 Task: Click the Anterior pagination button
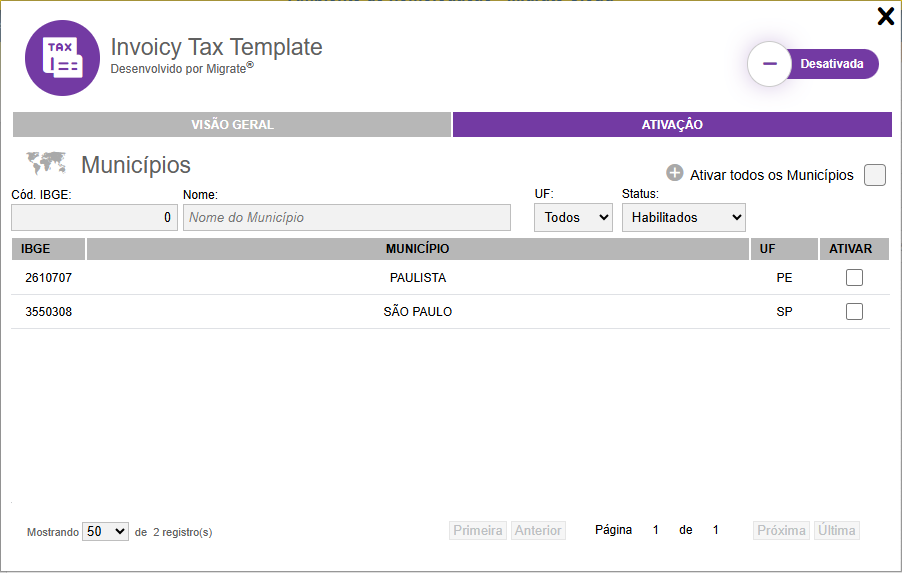[538, 531]
